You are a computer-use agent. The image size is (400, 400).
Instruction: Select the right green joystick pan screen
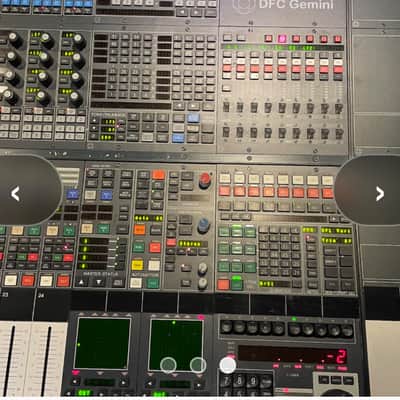176,345
